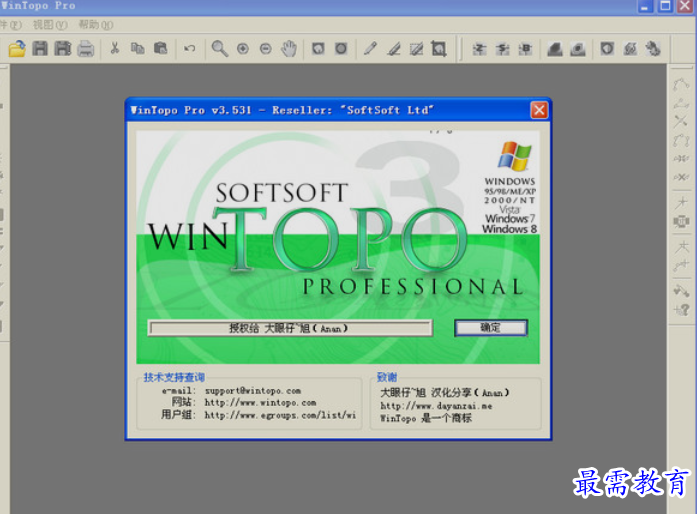Click the http://www.dayanzai.me link

(x=437, y=406)
